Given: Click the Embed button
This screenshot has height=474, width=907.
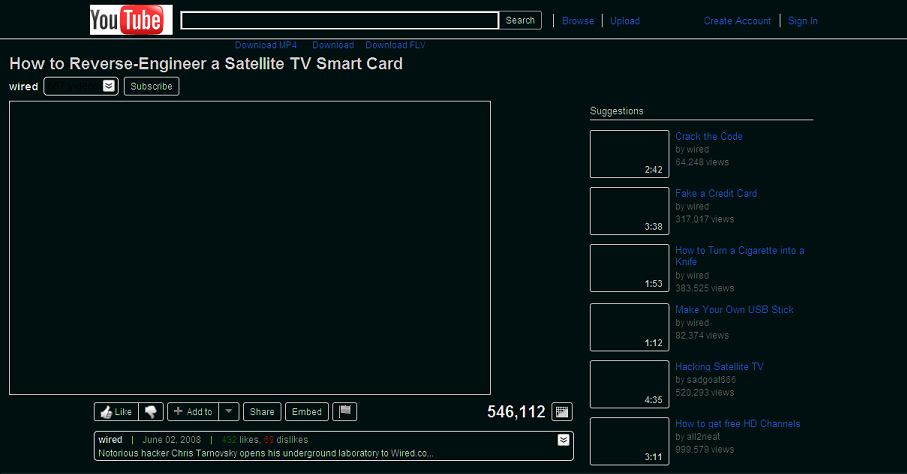Looking at the screenshot, I should pos(307,411).
